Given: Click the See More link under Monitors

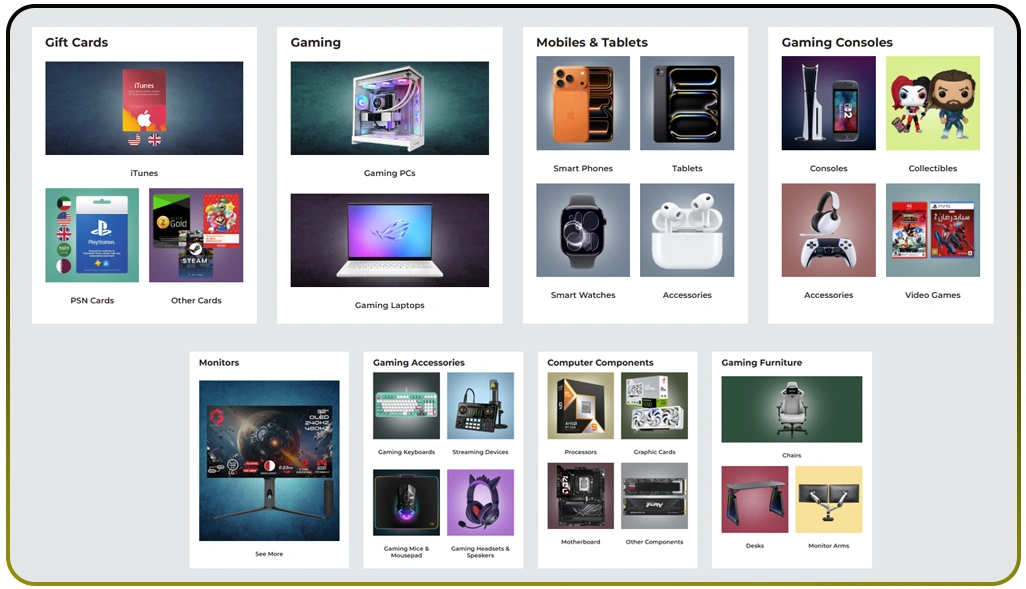Looking at the screenshot, I should click(269, 554).
